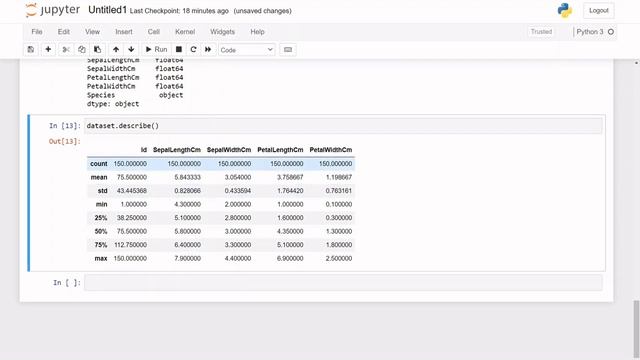Click the 75% row label
Viewport: 640px width, 360px height.
click(101, 245)
